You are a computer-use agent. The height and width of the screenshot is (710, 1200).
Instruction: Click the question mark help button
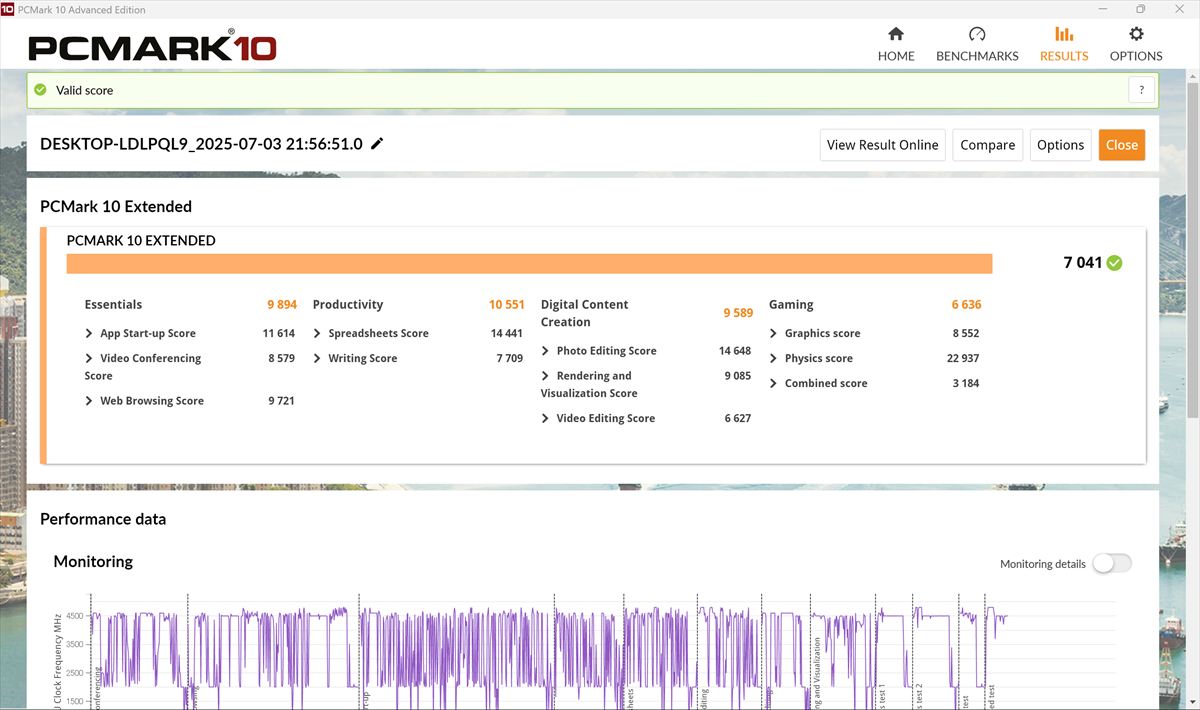1142,90
